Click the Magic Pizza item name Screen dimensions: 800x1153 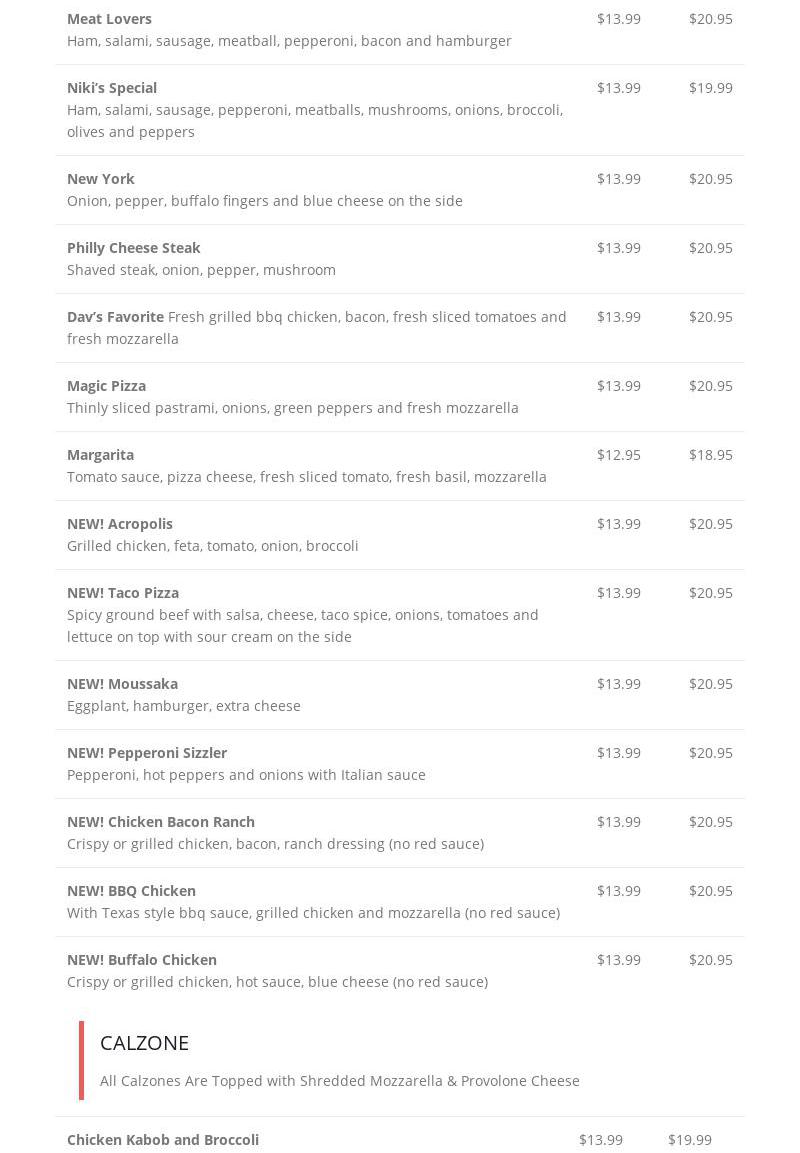[106, 386]
